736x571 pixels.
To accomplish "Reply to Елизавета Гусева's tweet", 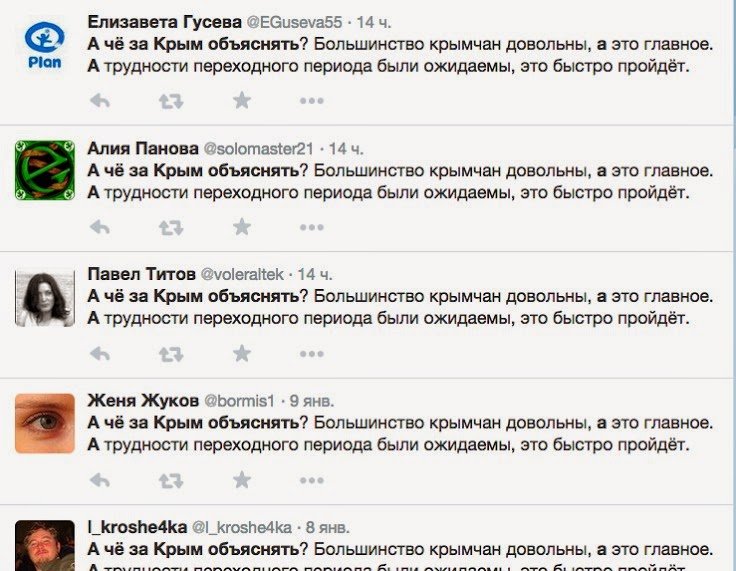I will click(x=99, y=100).
